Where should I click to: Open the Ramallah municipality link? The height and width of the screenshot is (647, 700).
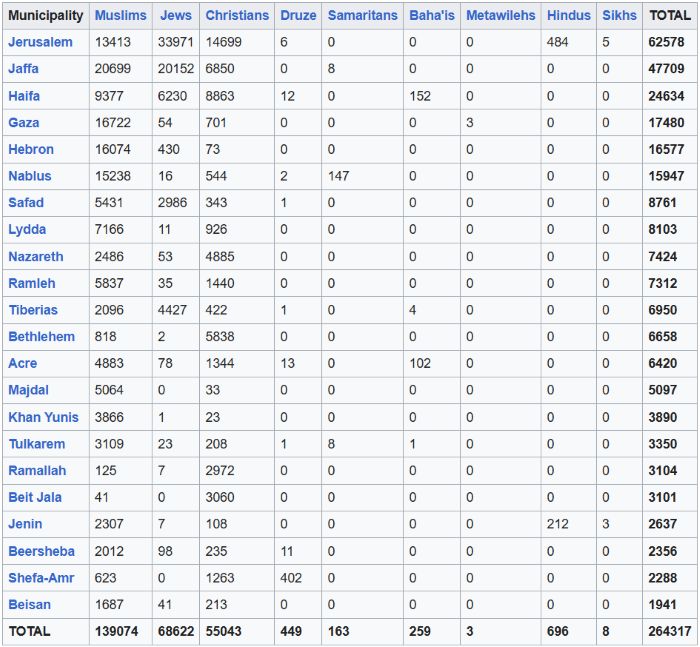coord(37,471)
